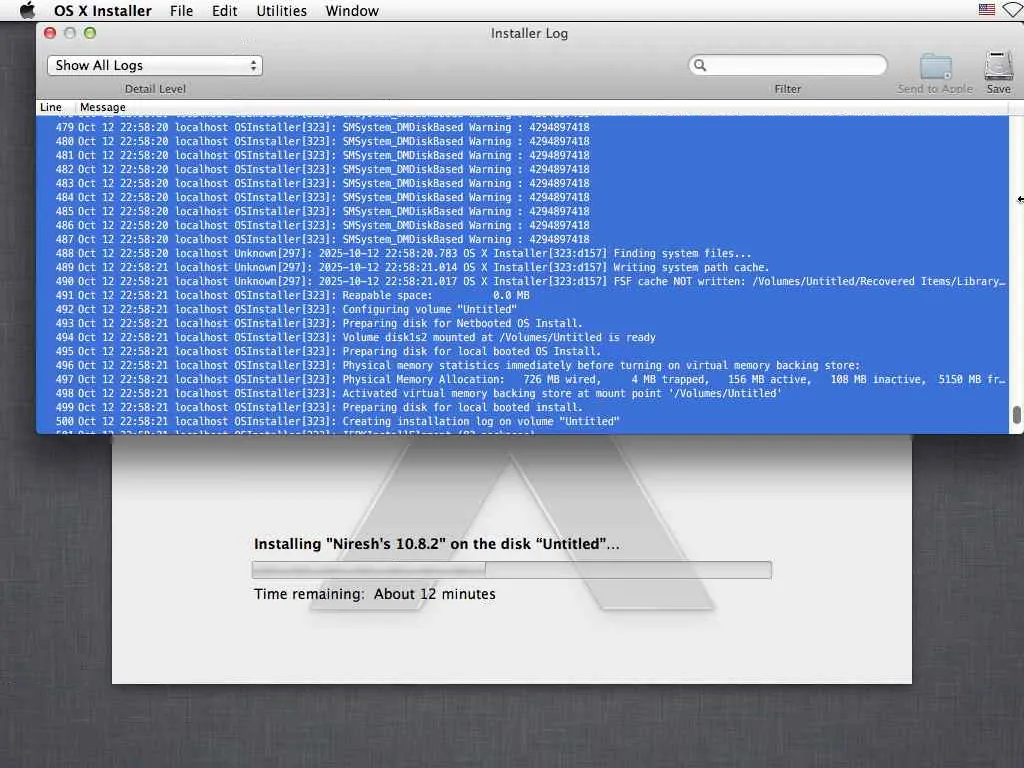The image size is (1024, 768).
Task: Click the US flag input source icon
Action: pos(987,10)
